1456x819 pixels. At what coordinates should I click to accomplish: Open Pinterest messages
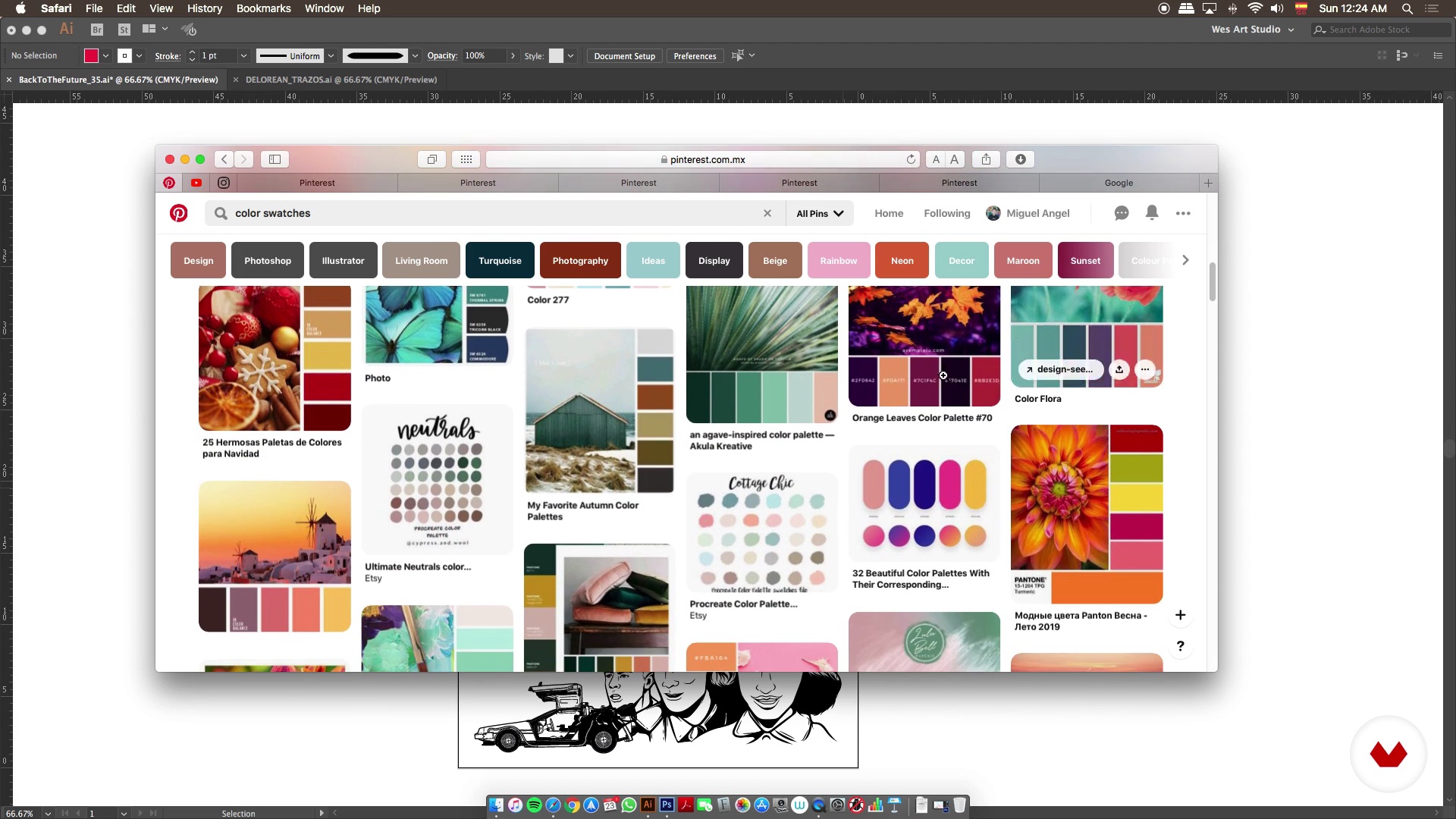click(1122, 213)
